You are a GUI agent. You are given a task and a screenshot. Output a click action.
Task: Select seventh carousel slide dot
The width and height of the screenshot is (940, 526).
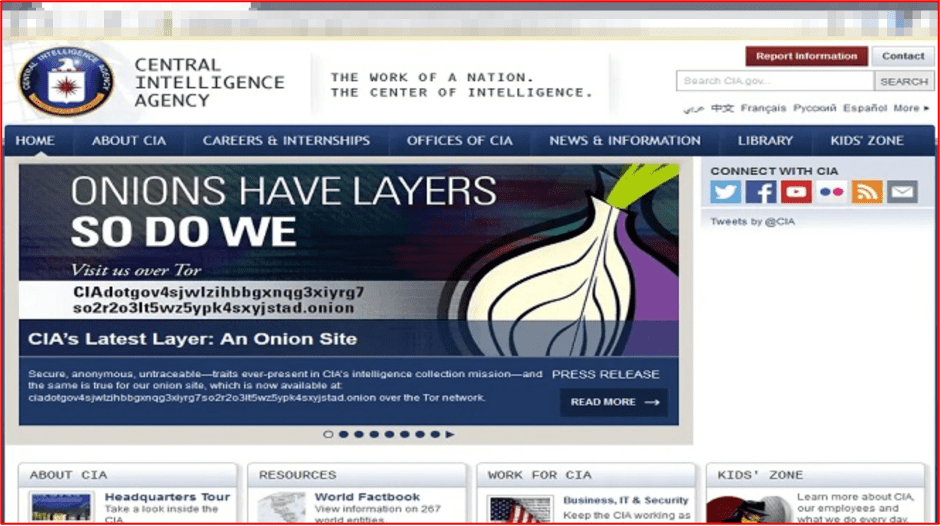coord(420,434)
